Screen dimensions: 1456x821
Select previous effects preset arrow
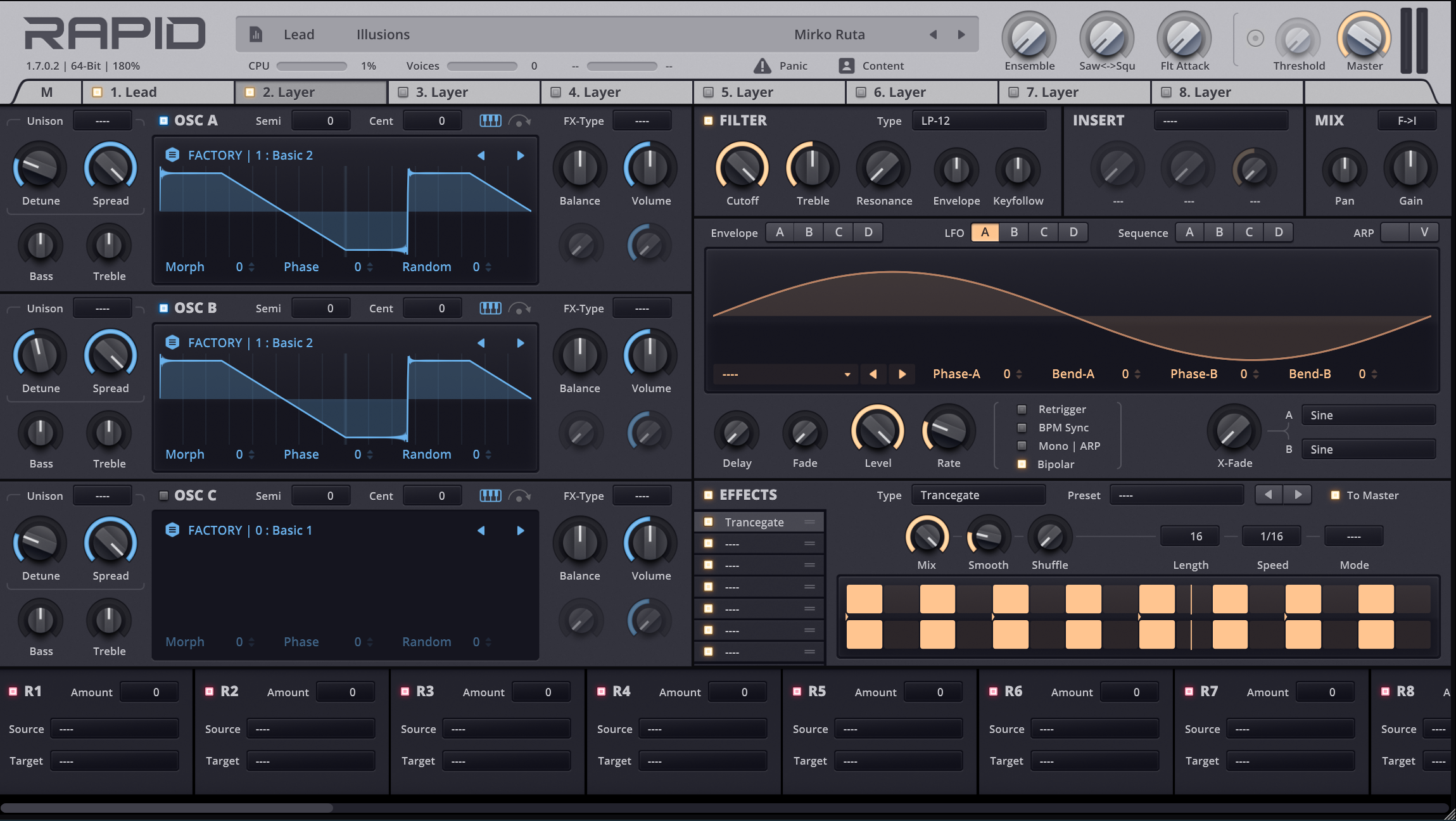coord(1269,495)
